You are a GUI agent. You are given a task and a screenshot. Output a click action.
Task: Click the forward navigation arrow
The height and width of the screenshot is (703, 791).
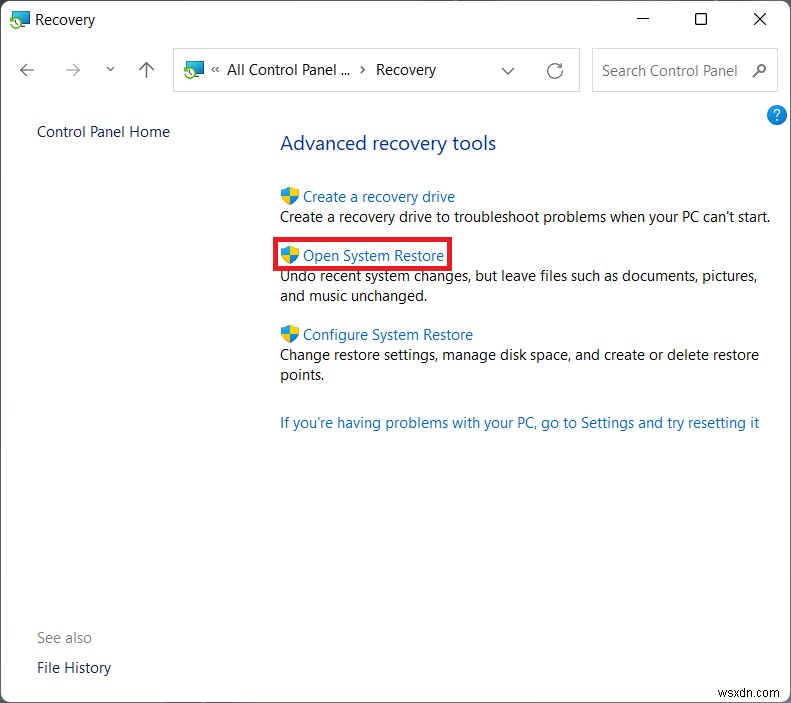(73, 70)
